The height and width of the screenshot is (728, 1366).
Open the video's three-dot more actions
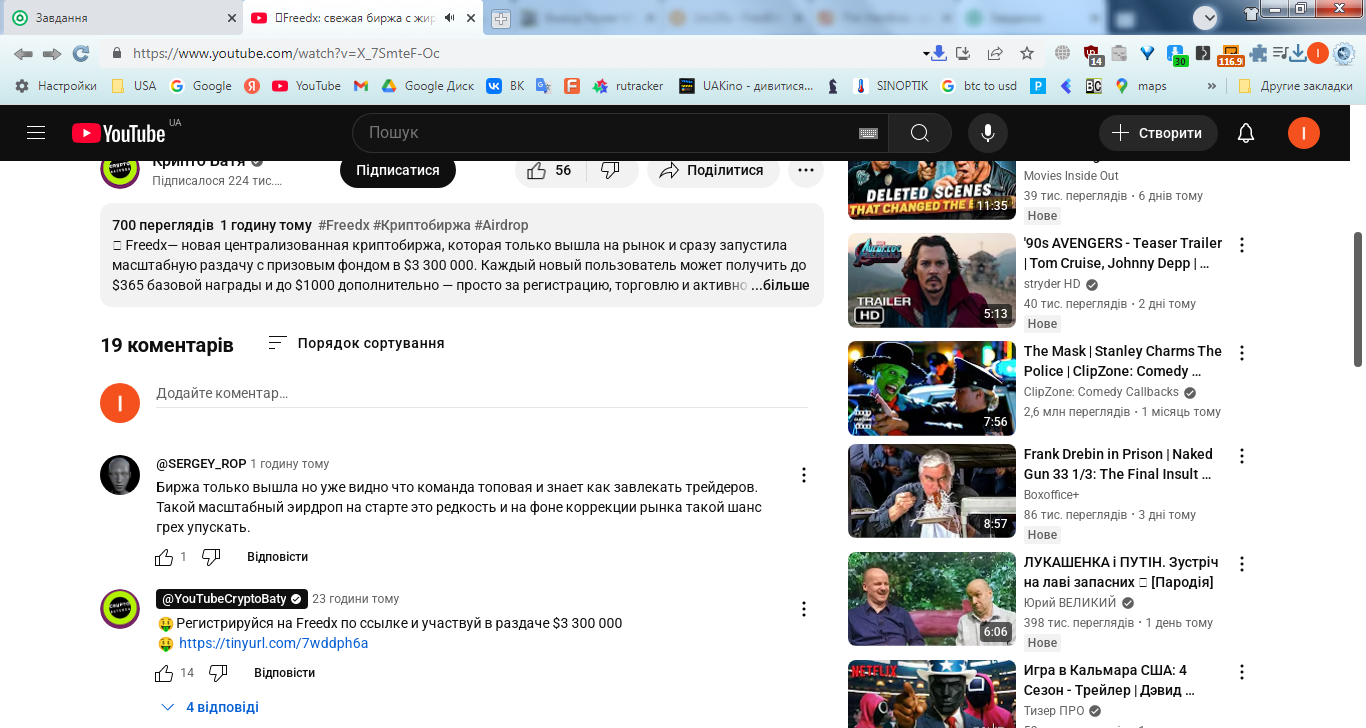pos(806,171)
